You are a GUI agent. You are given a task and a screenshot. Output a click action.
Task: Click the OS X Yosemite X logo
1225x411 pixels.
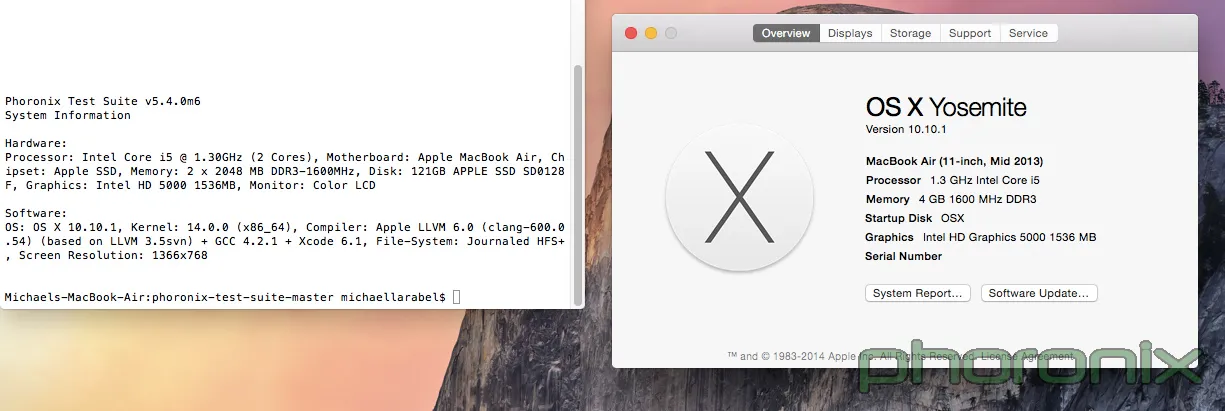pos(738,197)
